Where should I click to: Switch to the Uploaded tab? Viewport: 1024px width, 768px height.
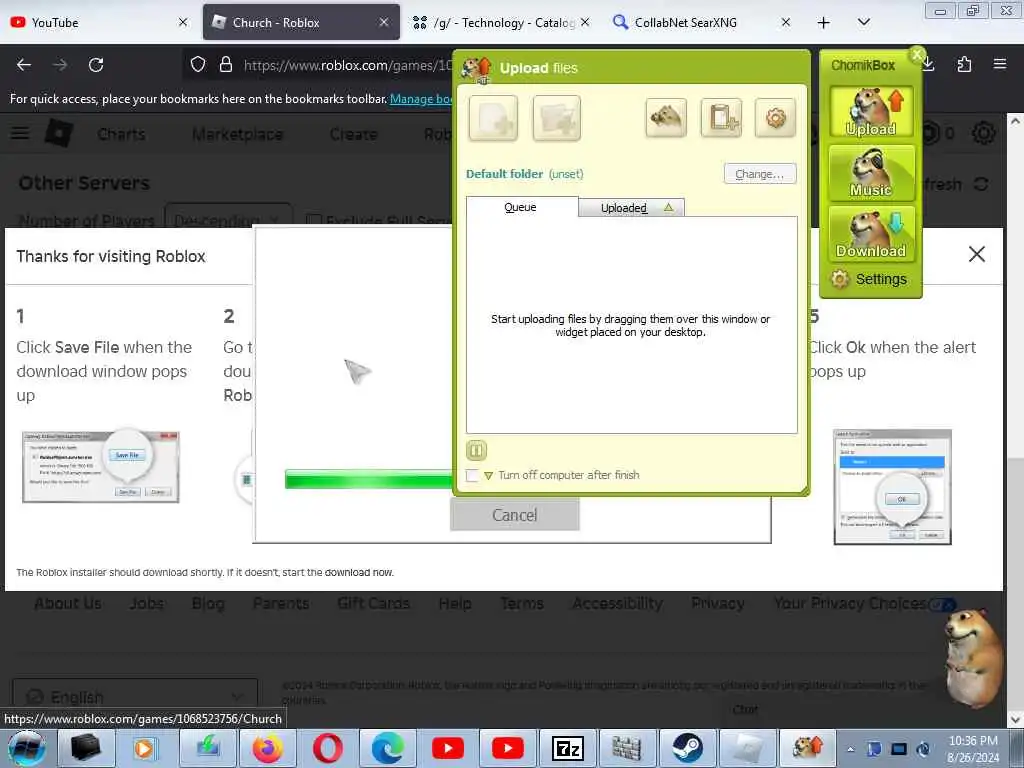pyautogui.click(x=624, y=208)
